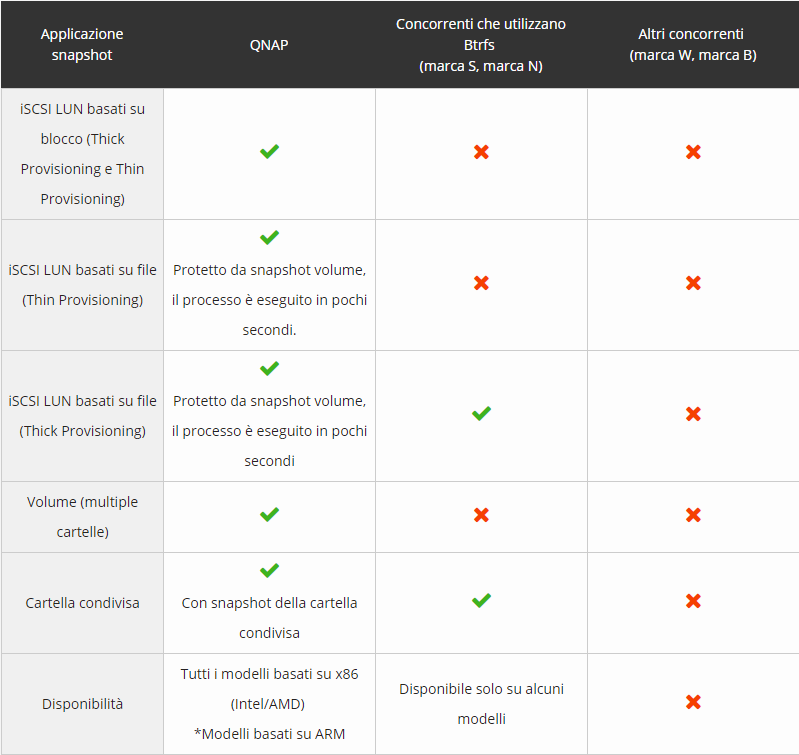The height and width of the screenshot is (755, 799).
Task: Click Btrfs green checkmark for Cartella condivisa
Action: click(481, 601)
